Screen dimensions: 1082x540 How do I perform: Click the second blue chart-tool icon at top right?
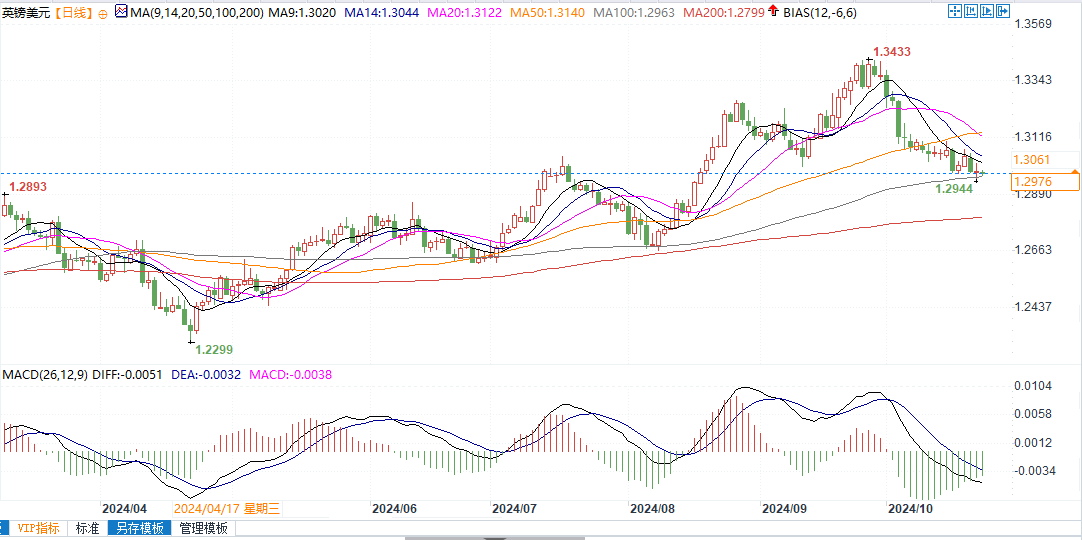point(971,10)
